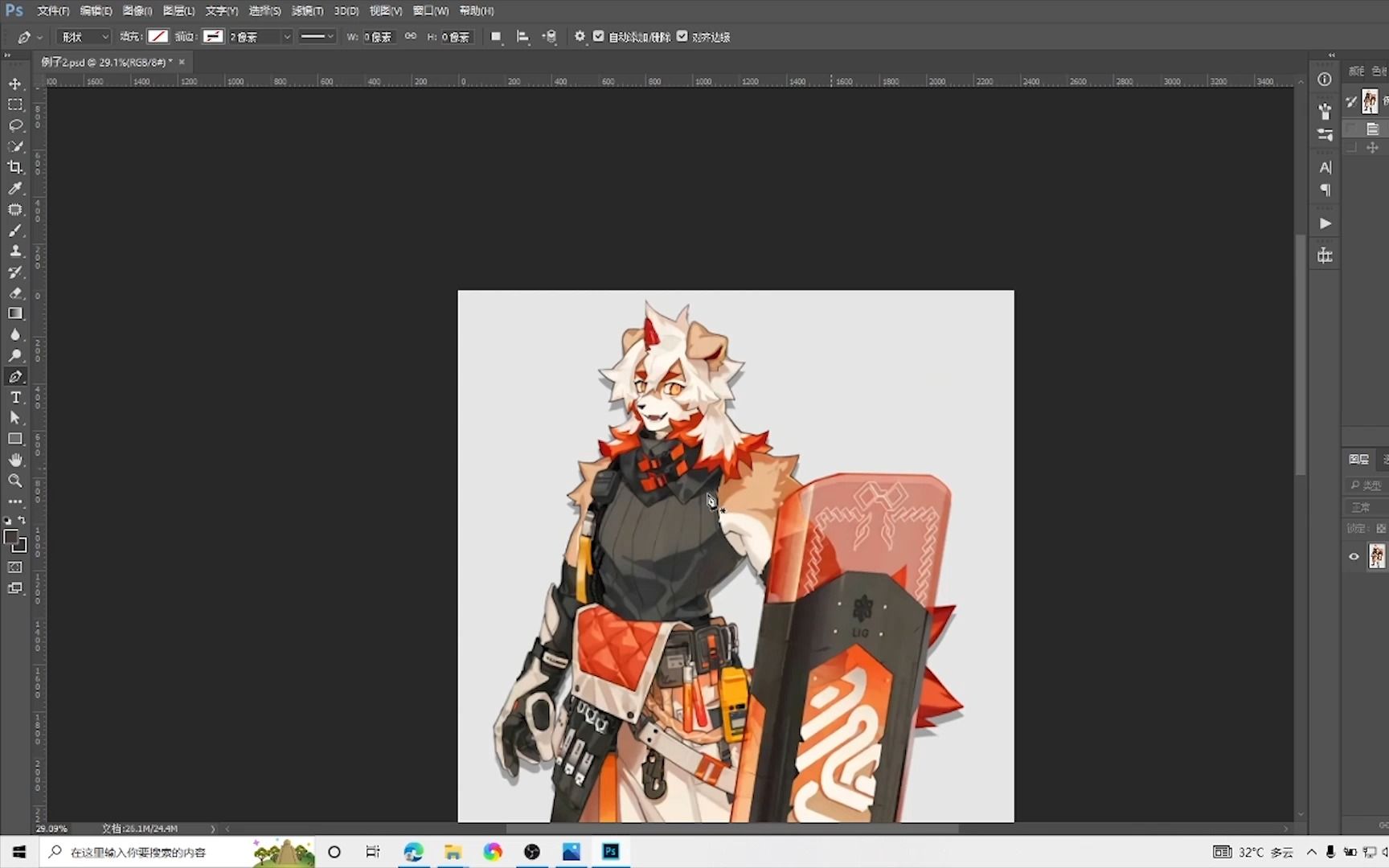Expand toolbar double-arrow at top left

coord(7,55)
